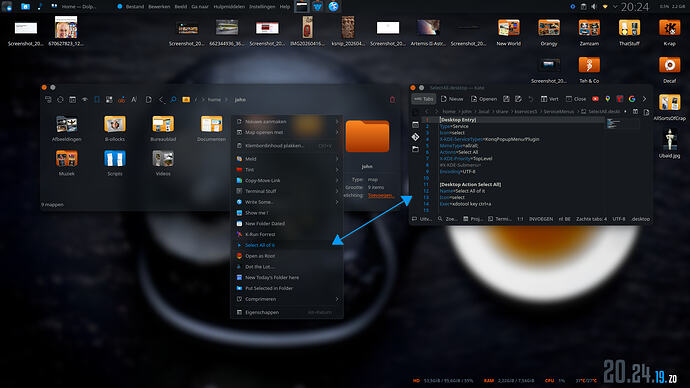This screenshot has height=388, width=690.
Task: Open the Videos folder in Dolphin
Action: [x=163, y=163]
